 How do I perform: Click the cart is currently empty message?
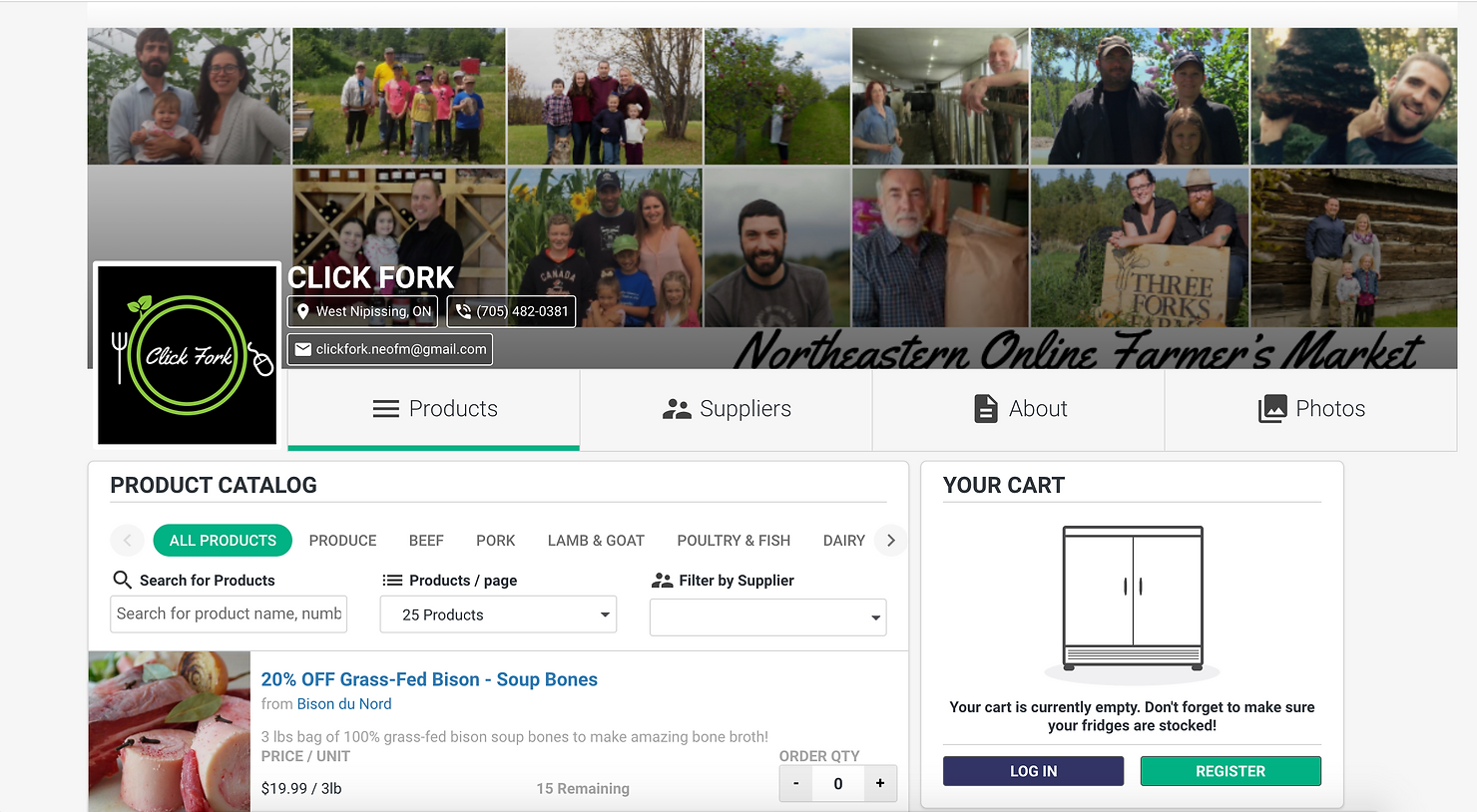[x=1132, y=716]
